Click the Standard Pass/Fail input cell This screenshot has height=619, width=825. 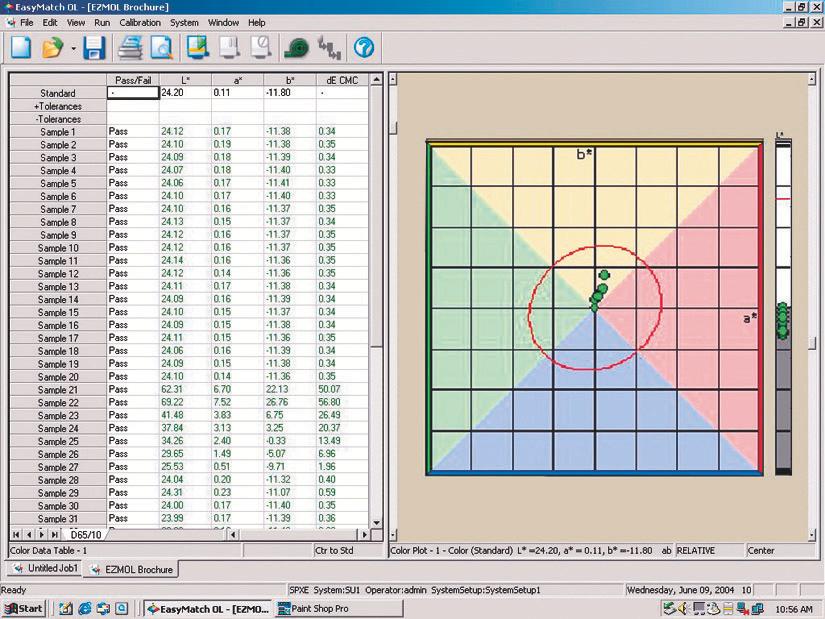point(132,93)
